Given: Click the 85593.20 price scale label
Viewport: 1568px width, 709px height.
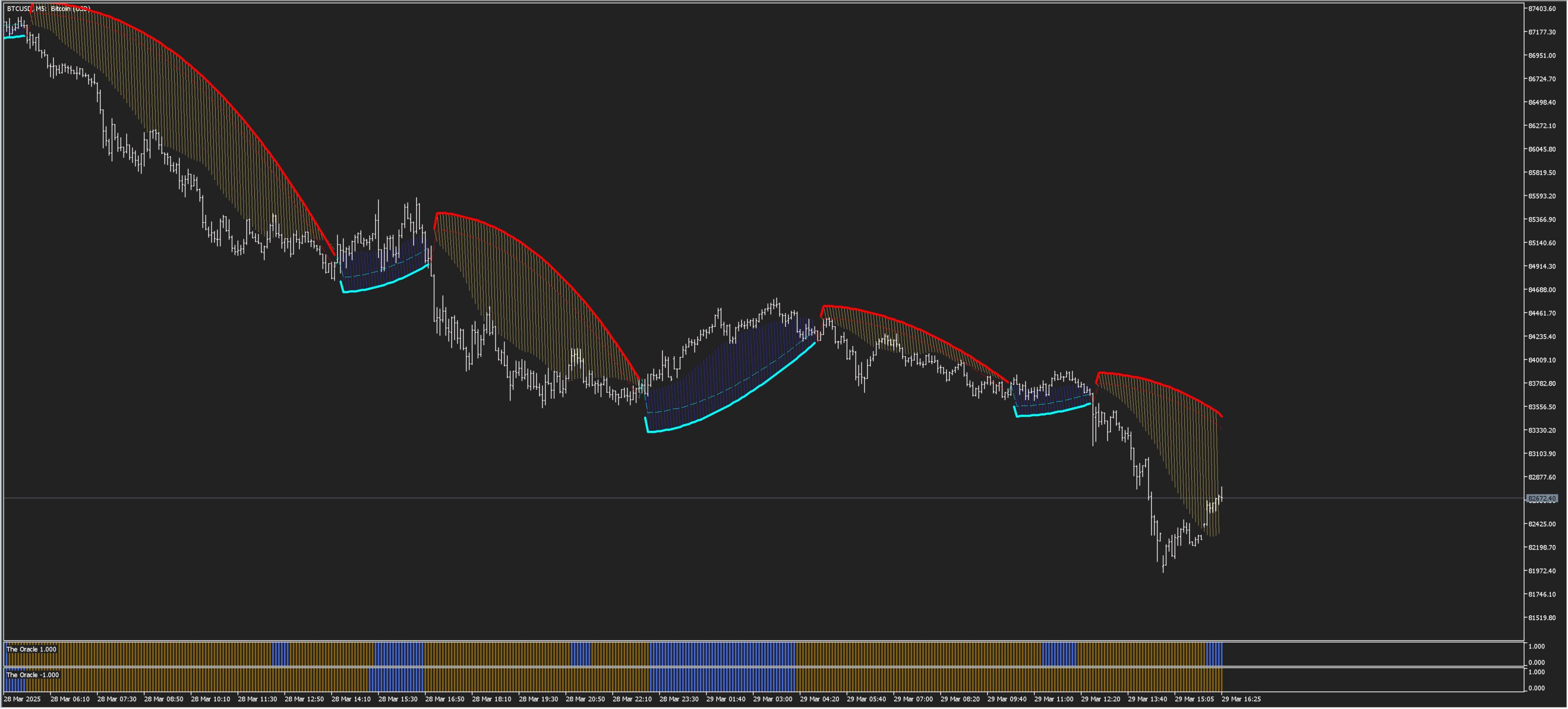Looking at the screenshot, I should tap(1542, 196).
